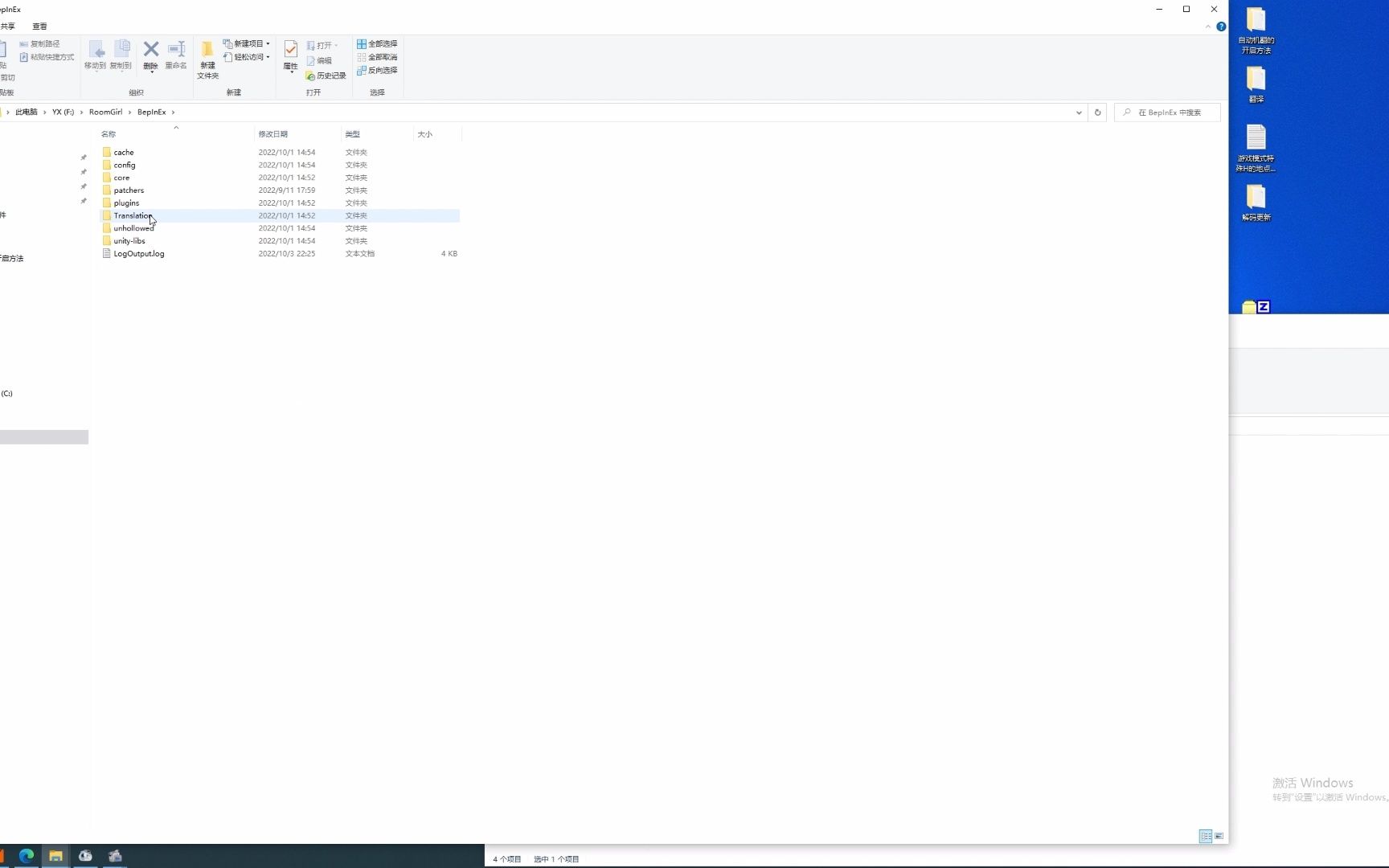1389x868 pixels.
Task: Select the 解码更新 desktop folder
Action: coord(1256,203)
